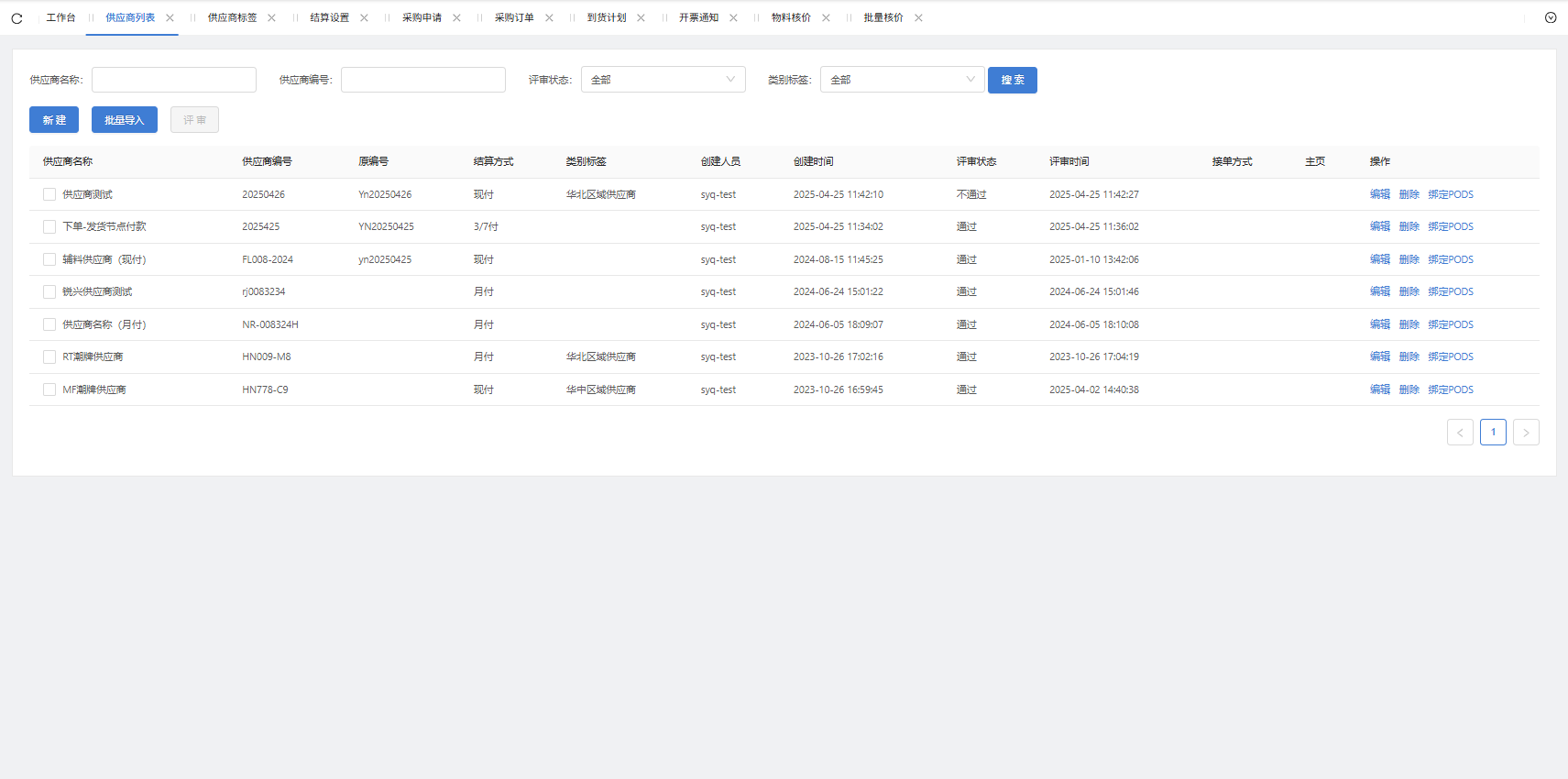This screenshot has height=779, width=1568.
Task: Close the 物料核价 tab
Action: point(826,17)
